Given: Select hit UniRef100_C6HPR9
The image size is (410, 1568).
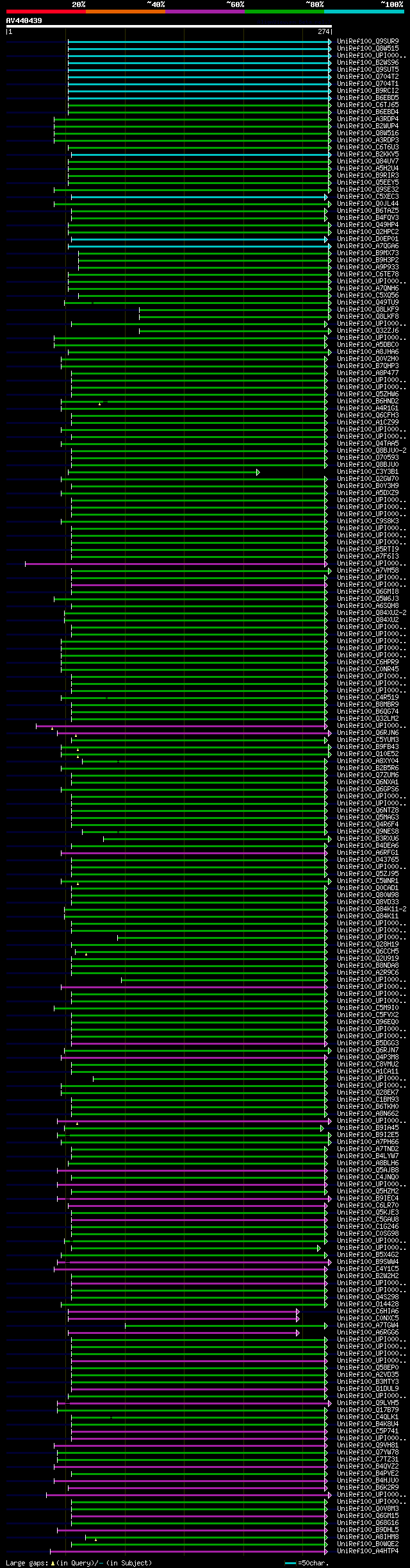Looking at the screenshot, I should click(368, 662).
